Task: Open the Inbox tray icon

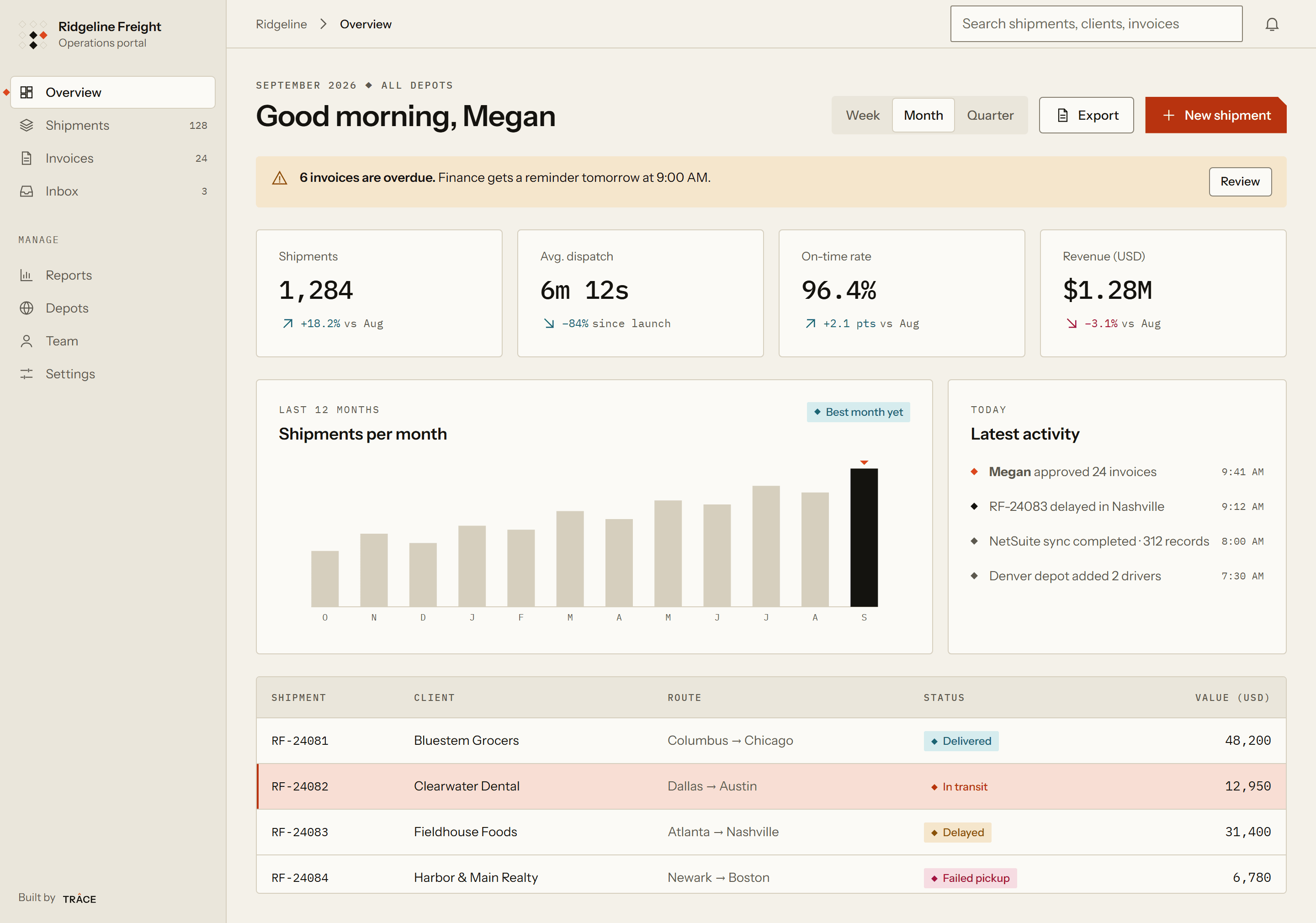Action: [27, 191]
